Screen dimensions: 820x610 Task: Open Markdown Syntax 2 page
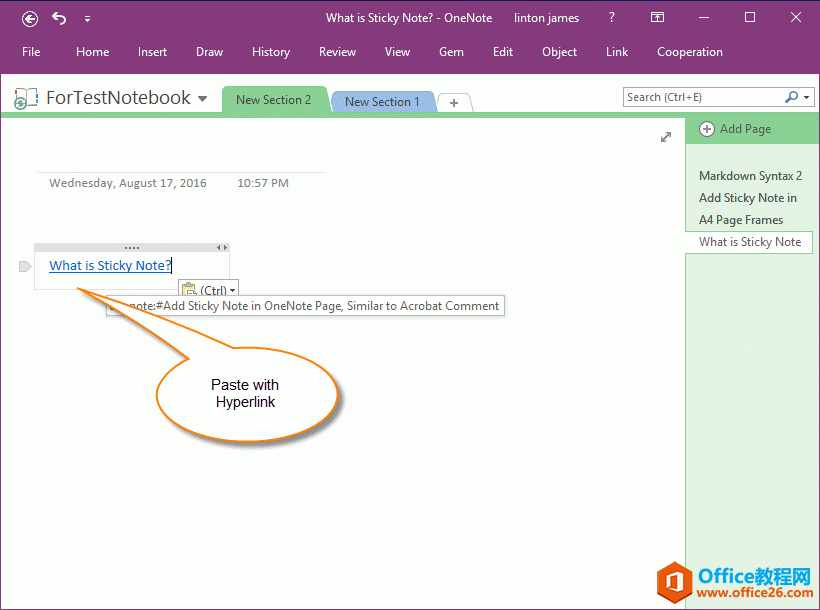[x=750, y=176]
